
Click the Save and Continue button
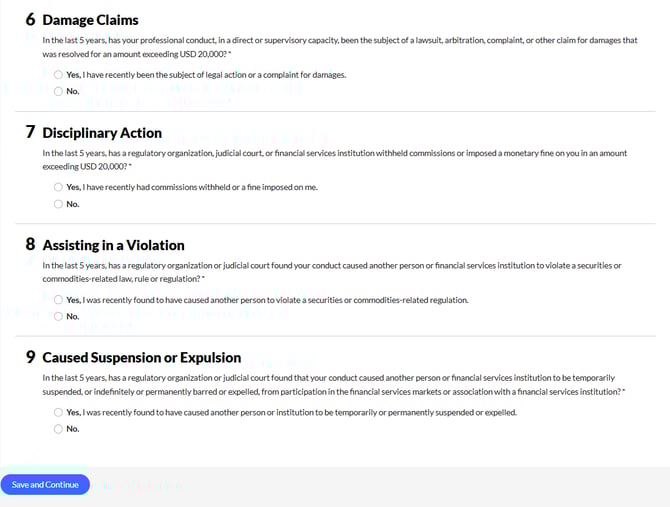(45, 485)
